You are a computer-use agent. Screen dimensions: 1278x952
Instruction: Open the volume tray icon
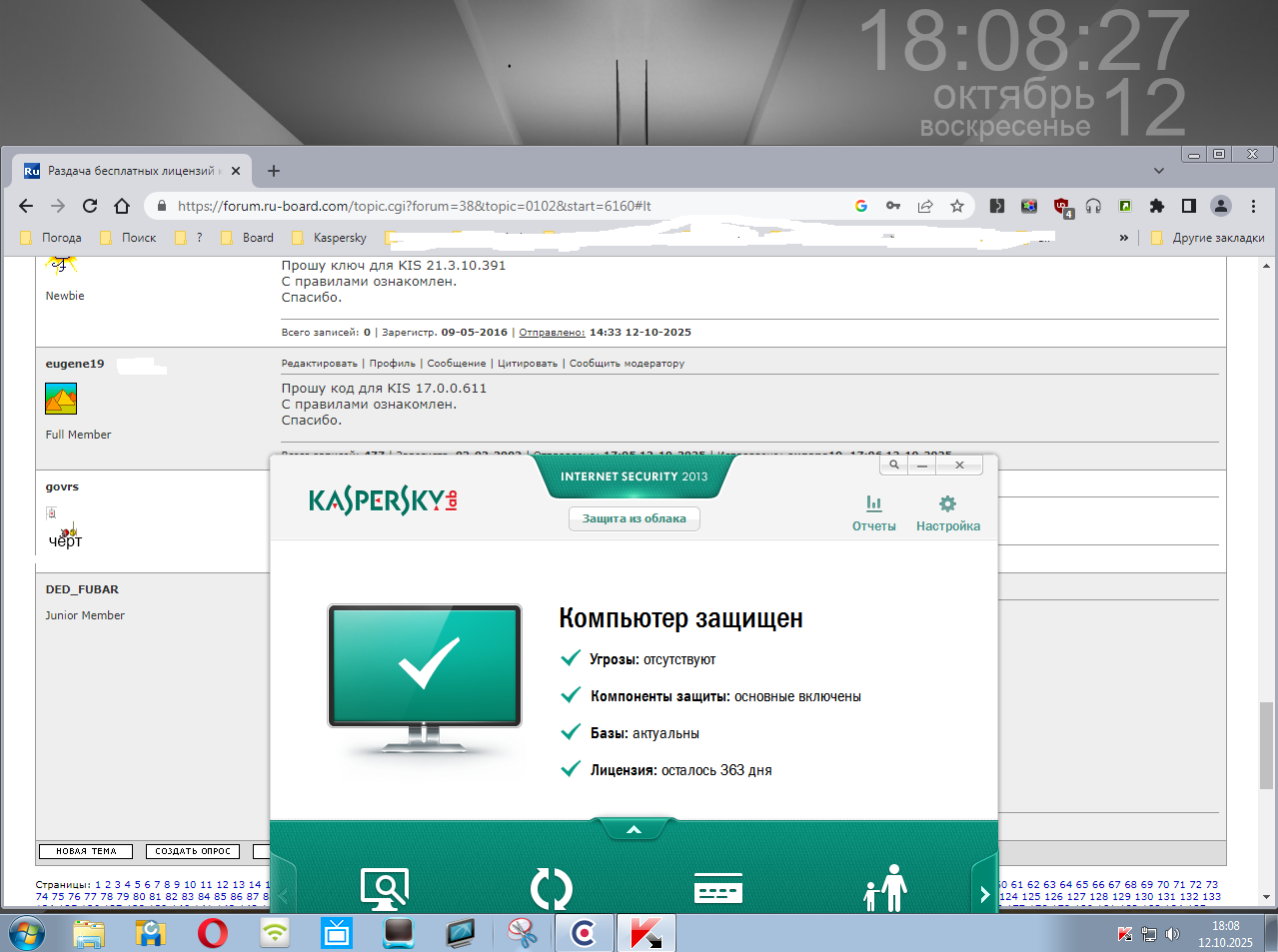pyautogui.click(x=1173, y=934)
